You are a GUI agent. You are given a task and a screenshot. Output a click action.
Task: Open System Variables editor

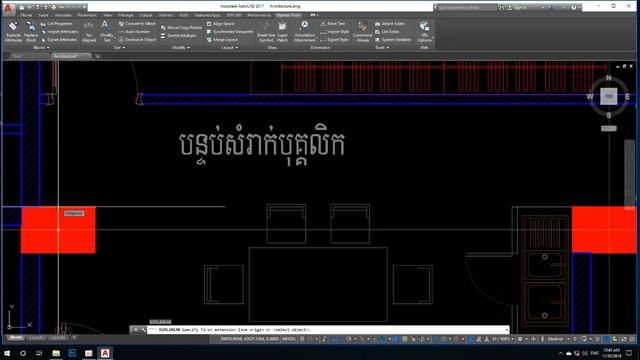(393, 40)
